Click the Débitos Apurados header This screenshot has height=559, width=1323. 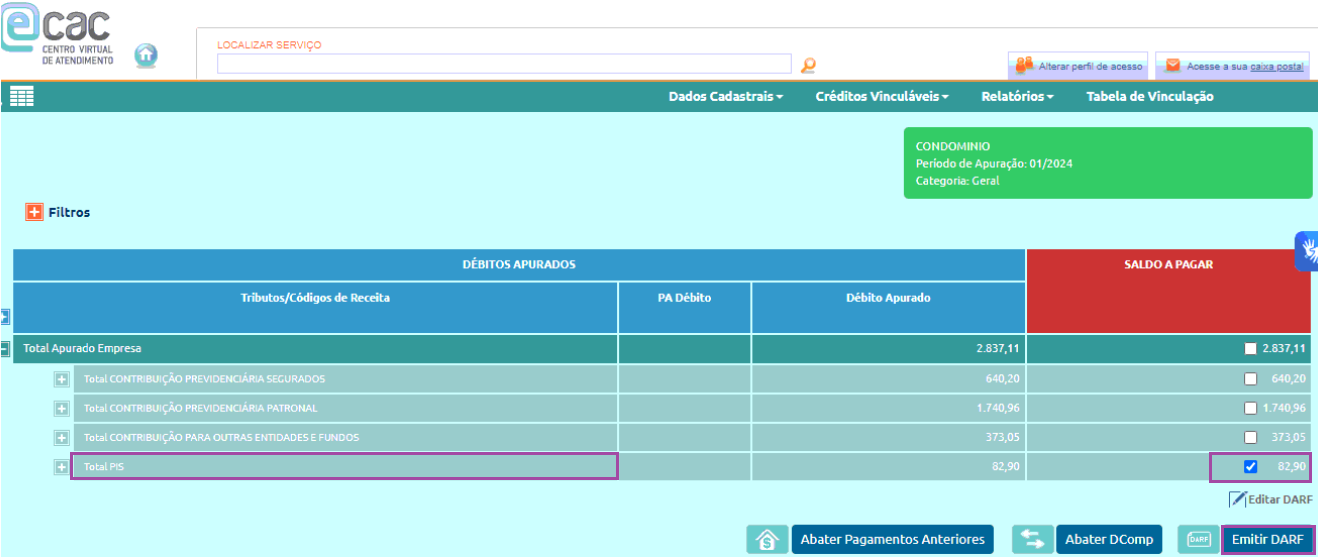519,265
